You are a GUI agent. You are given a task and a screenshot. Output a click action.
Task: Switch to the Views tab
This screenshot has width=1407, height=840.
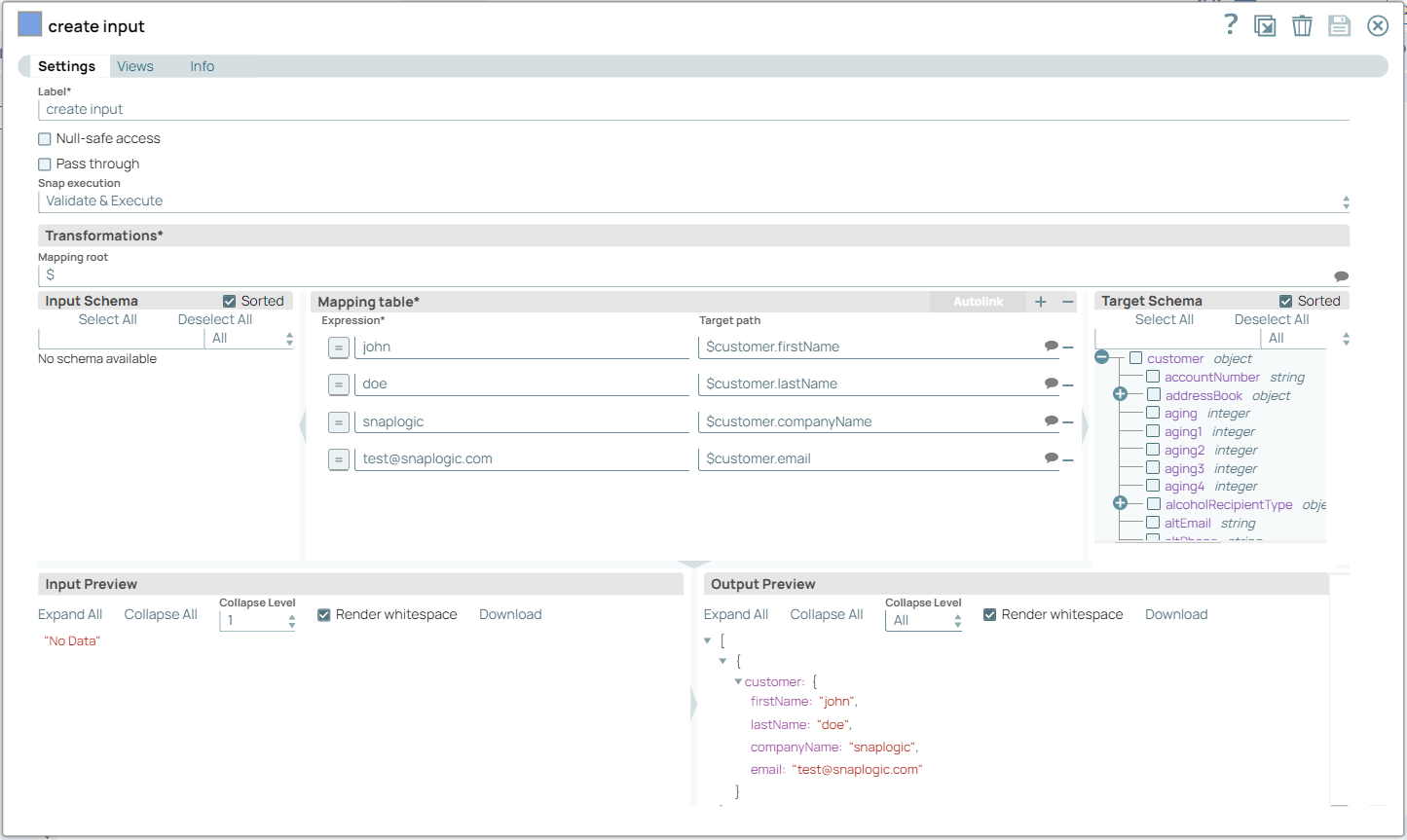[x=135, y=65]
